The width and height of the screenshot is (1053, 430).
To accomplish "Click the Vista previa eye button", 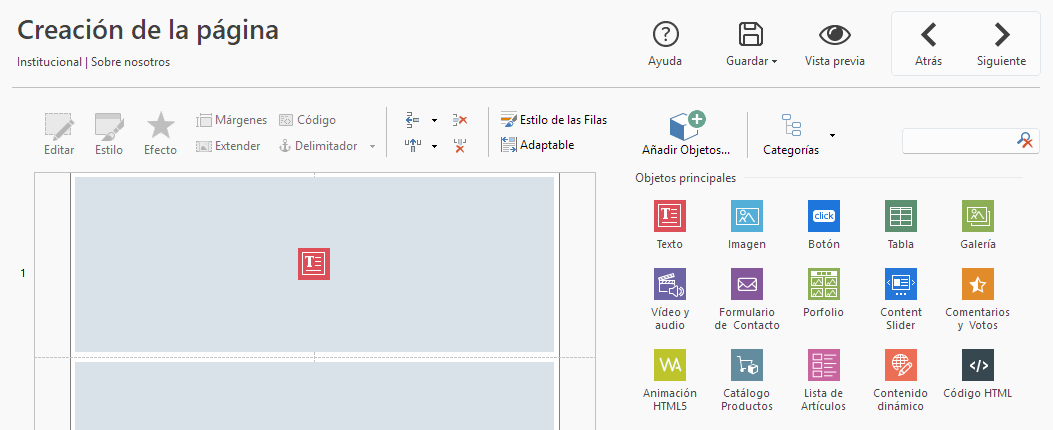I will (x=834, y=44).
